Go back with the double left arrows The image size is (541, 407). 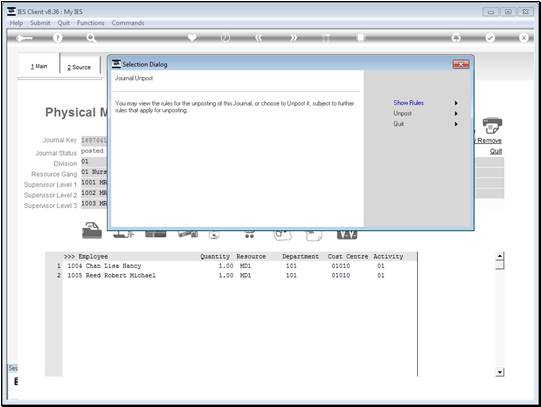click(x=259, y=38)
